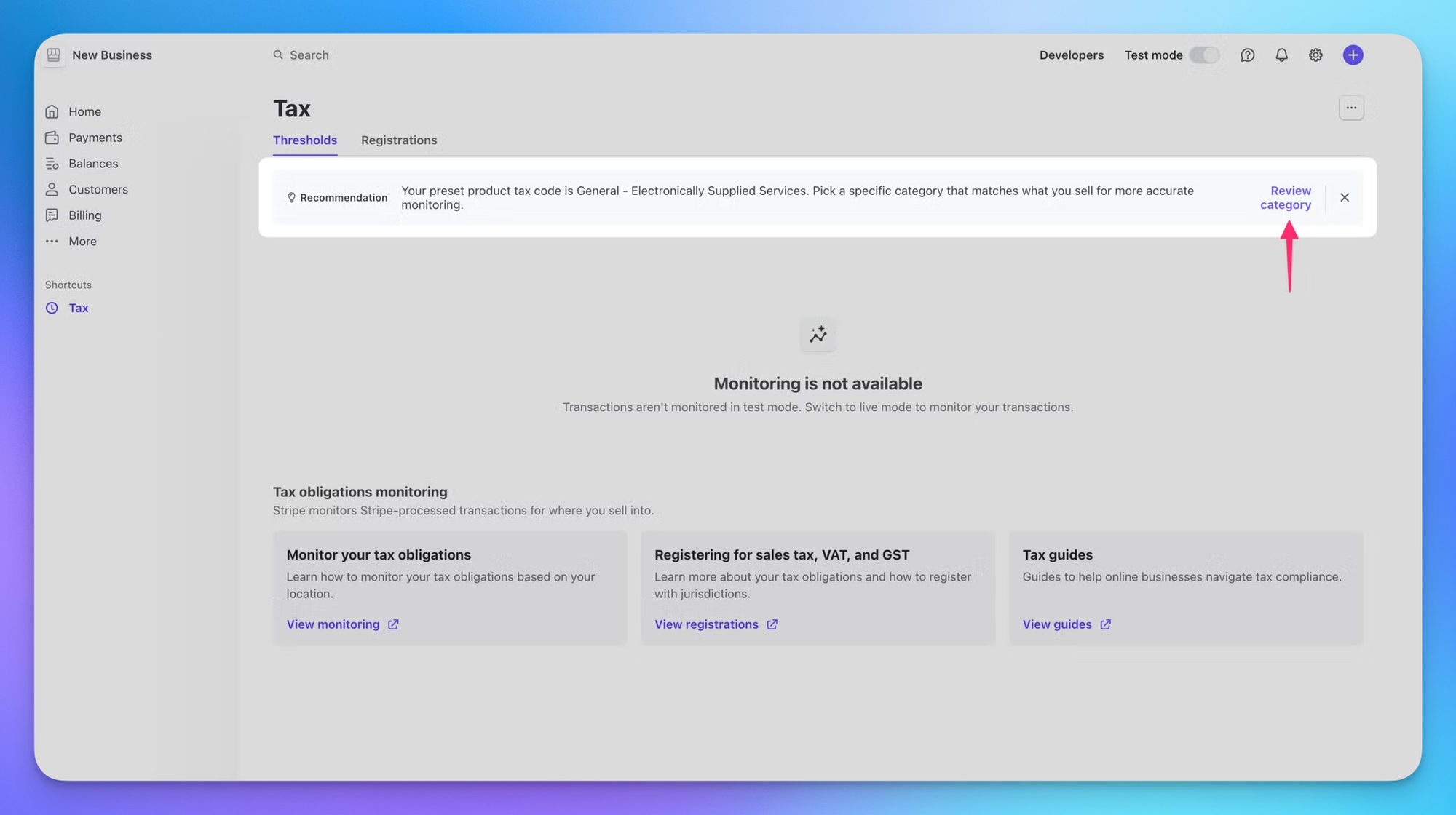This screenshot has height=815, width=1456.
Task: Click the New Business store icon
Action: click(53, 55)
